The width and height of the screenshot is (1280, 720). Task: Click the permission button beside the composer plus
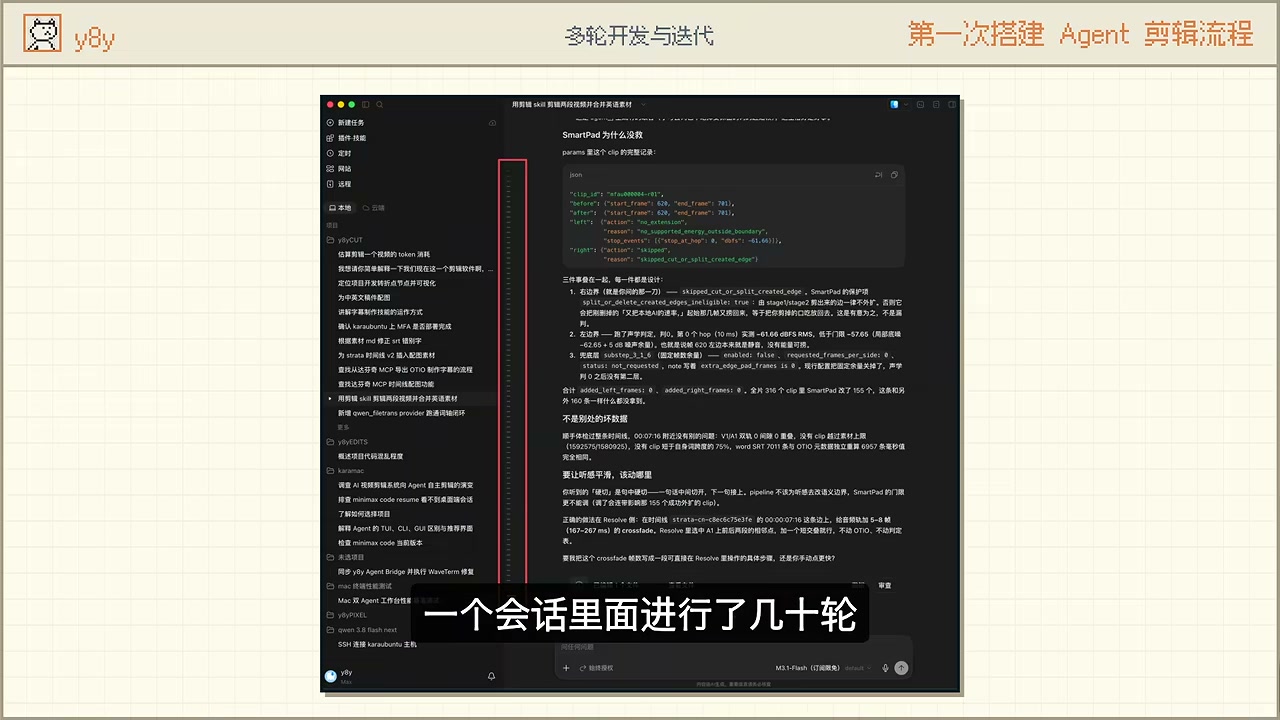[x=597, y=668]
